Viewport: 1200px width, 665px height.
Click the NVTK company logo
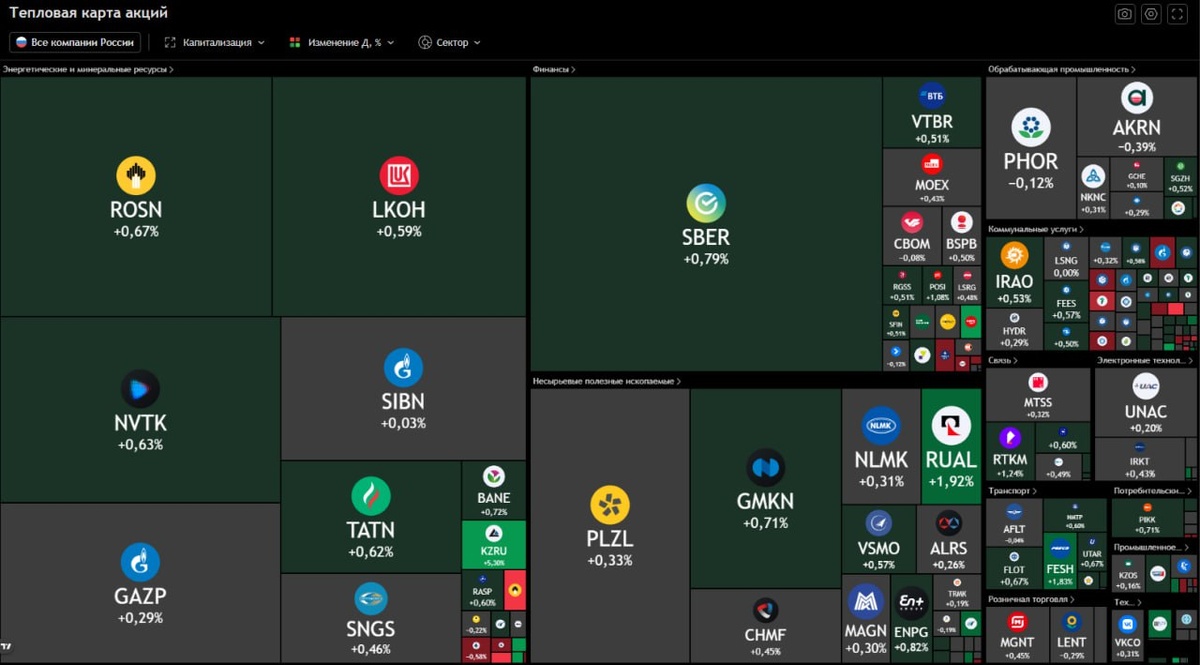[139, 389]
